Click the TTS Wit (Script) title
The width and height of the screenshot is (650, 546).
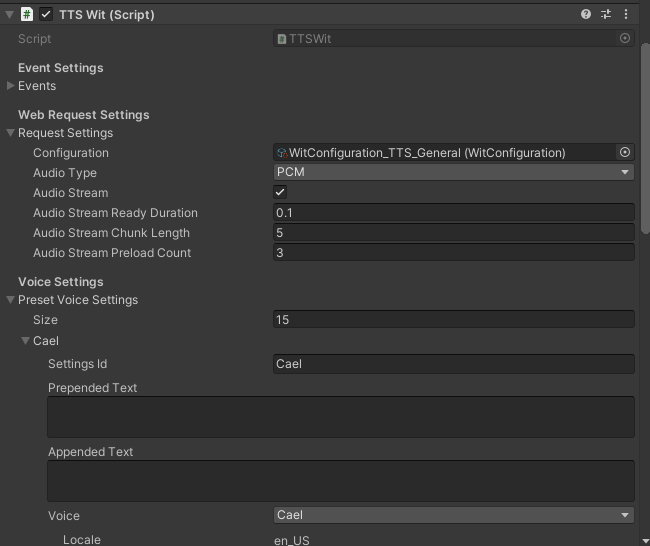[x=107, y=15]
